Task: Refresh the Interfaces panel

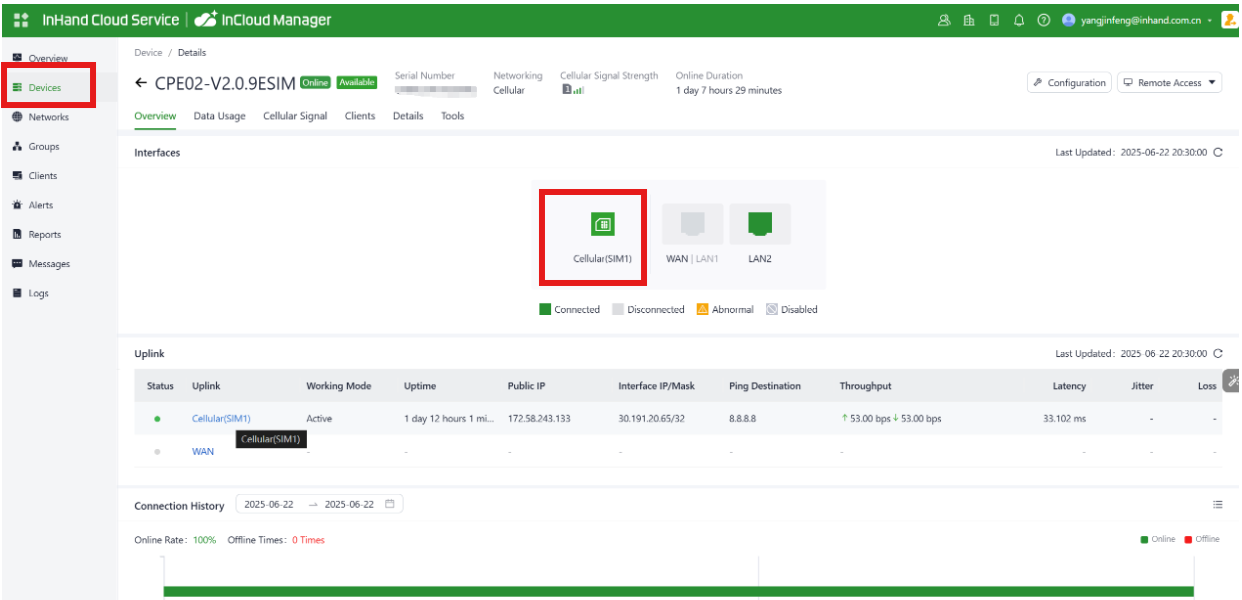Action: click(x=1217, y=153)
